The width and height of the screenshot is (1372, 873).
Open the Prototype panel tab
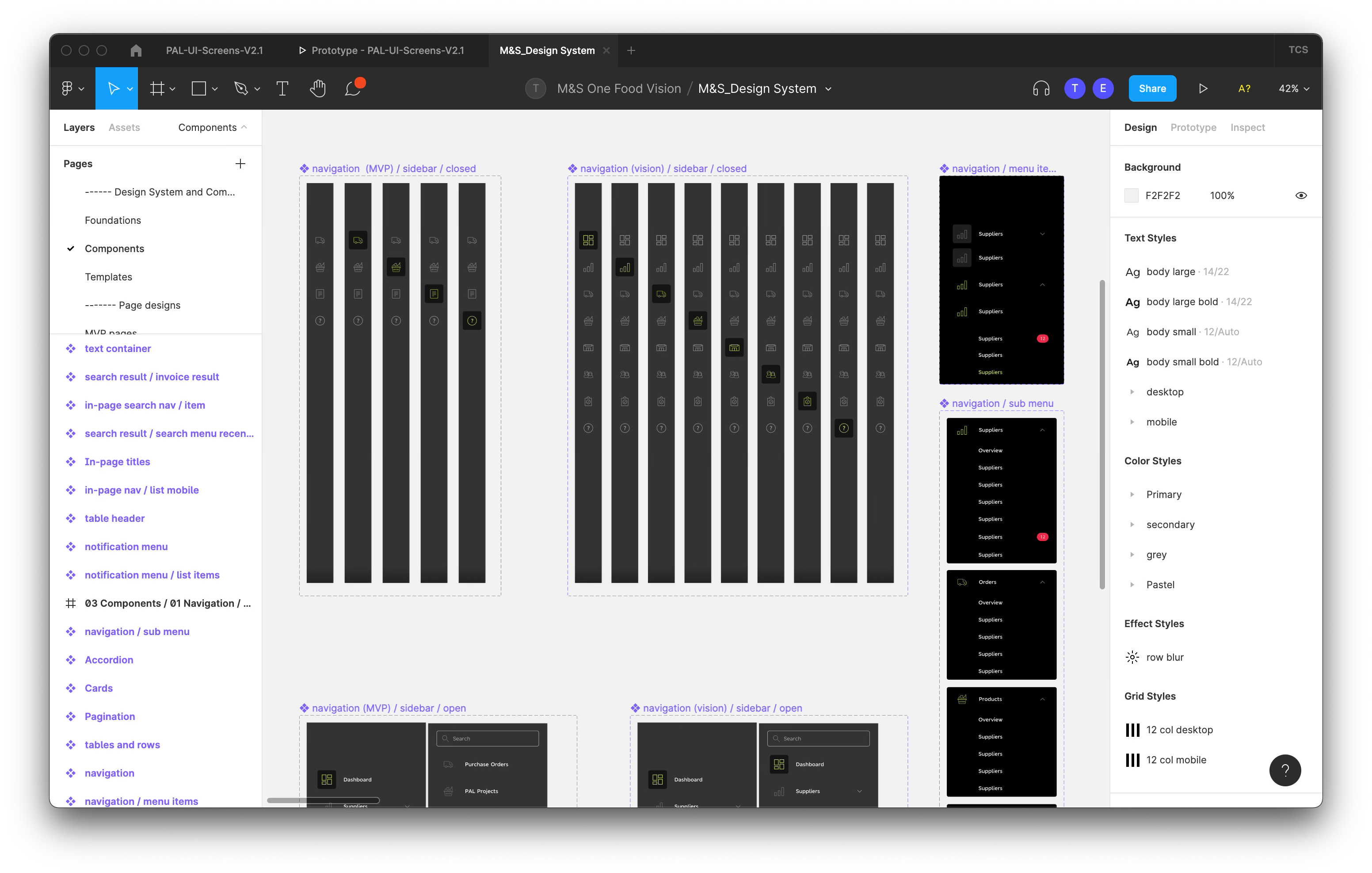pos(1193,127)
